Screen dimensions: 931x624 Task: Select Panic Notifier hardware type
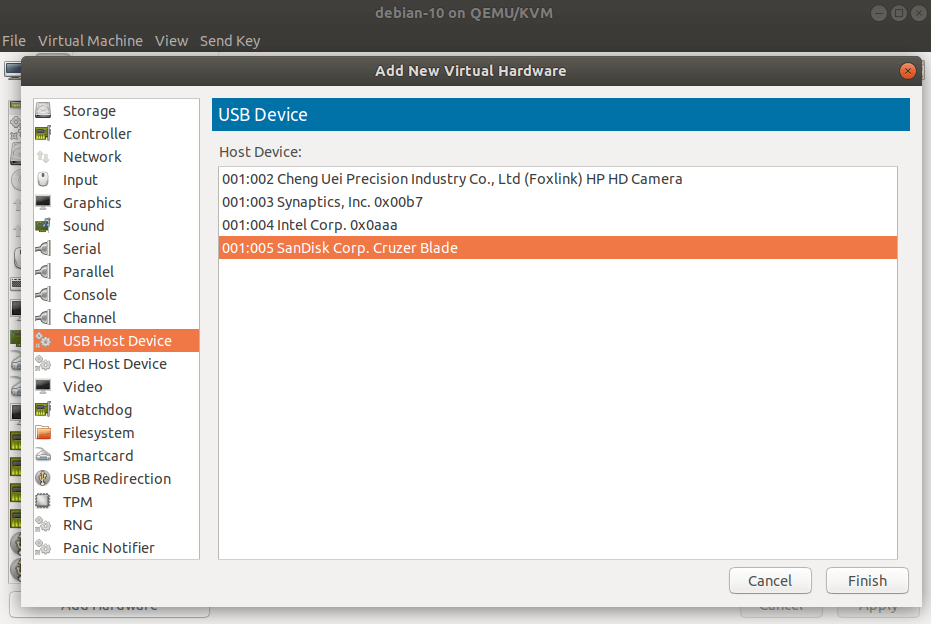coord(116,547)
